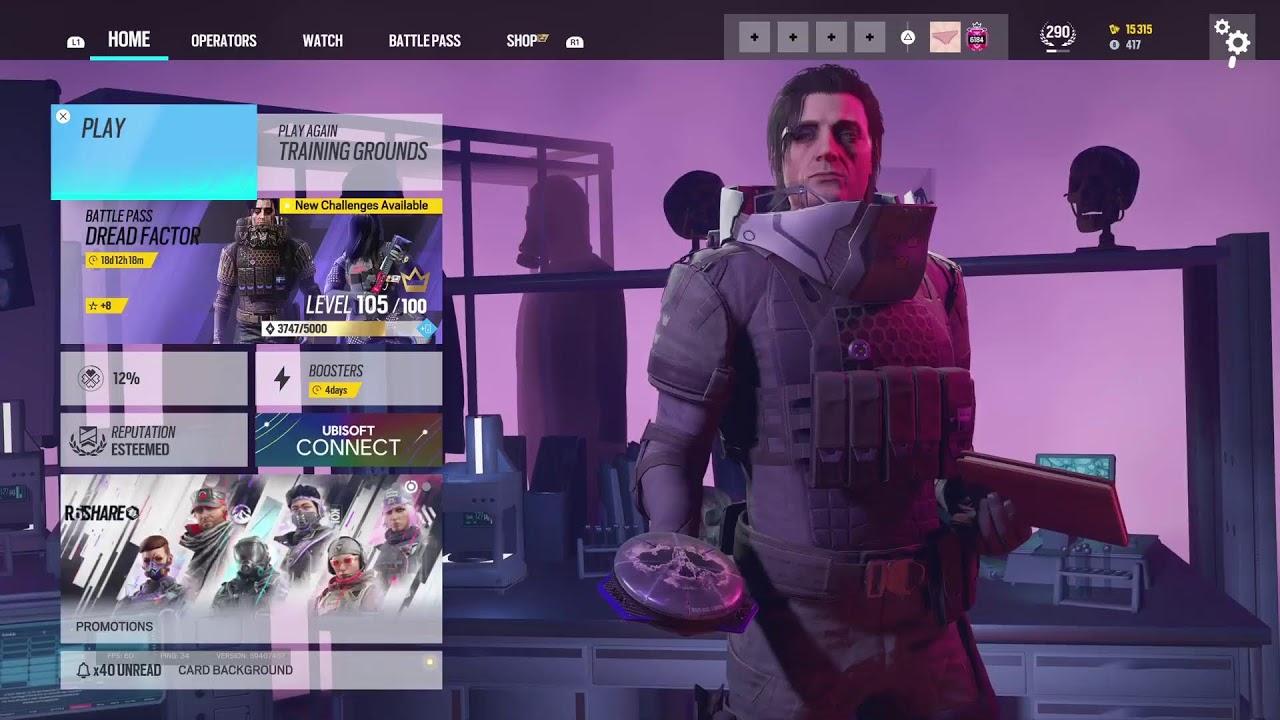Click the first empty squad slot plus
The height and width of the screenshot is (720, 1280).
tap(754, 38)
